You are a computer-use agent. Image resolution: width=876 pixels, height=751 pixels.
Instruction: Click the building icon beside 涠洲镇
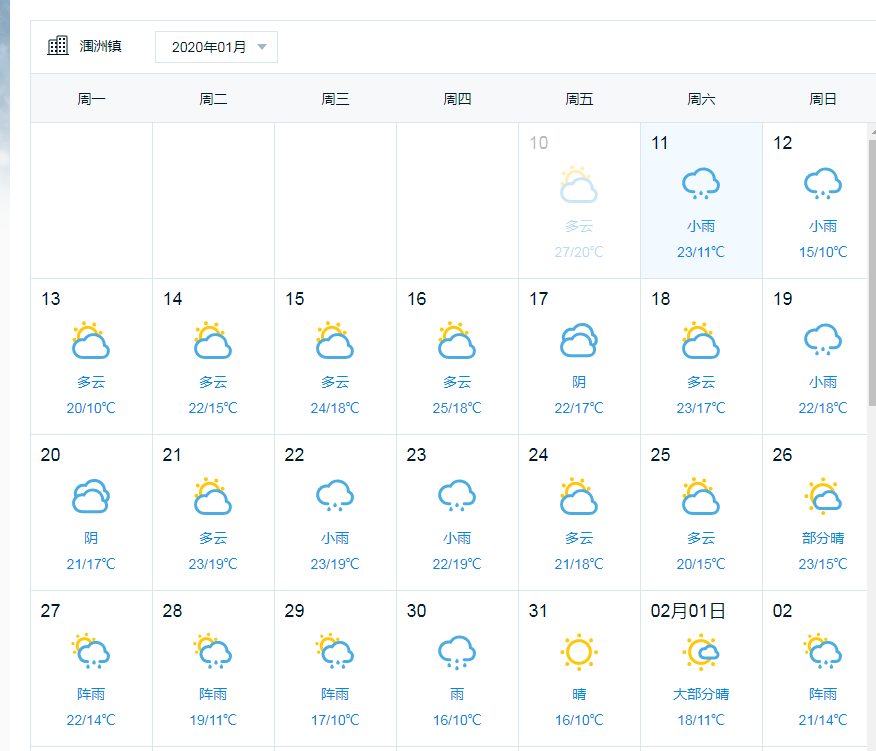point(58,46)
